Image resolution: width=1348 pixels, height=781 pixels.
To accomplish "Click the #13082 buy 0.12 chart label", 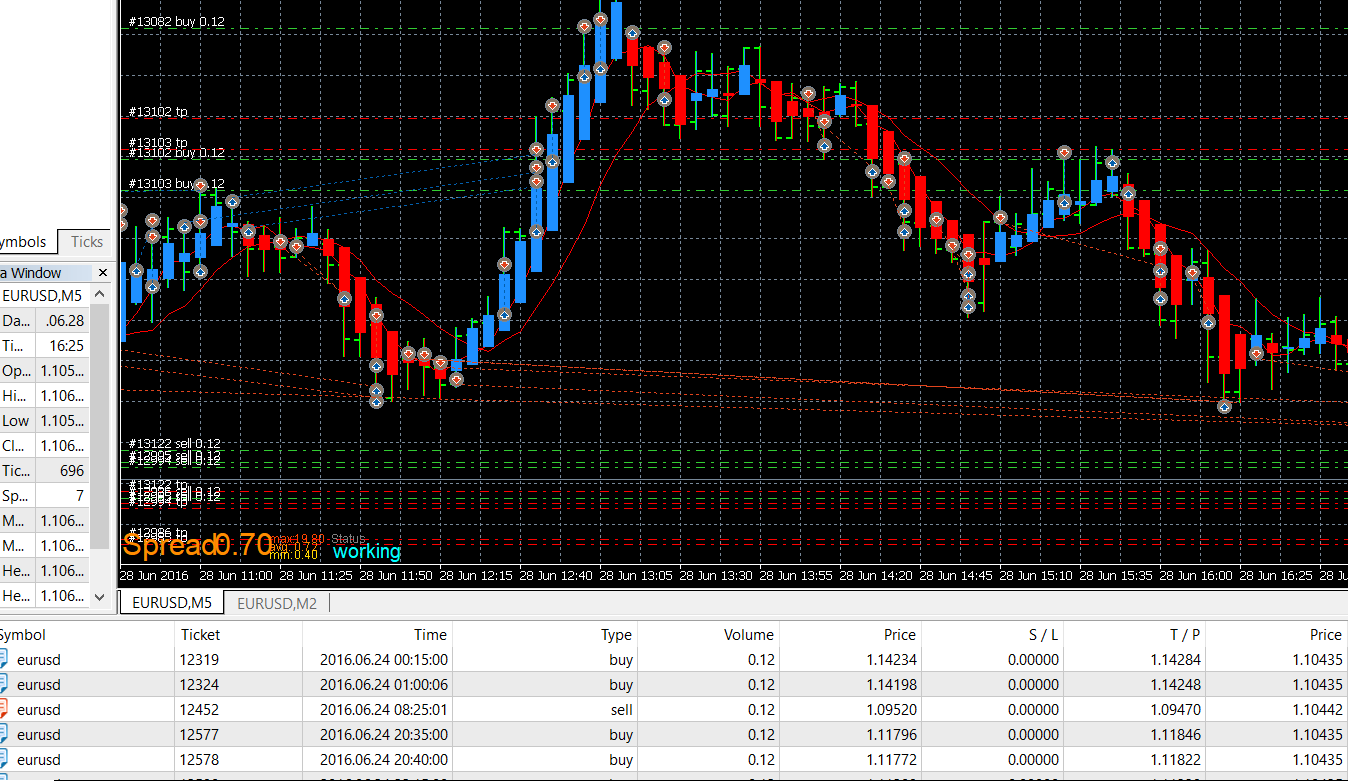I will [x=177, y=22].
